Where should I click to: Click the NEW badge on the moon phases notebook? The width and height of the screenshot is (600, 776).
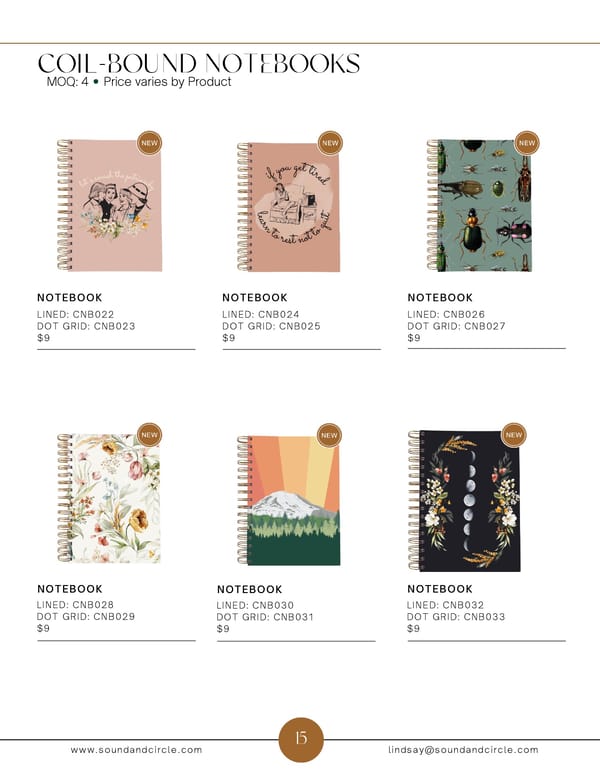pyautogui.click(x=514, y=435)
